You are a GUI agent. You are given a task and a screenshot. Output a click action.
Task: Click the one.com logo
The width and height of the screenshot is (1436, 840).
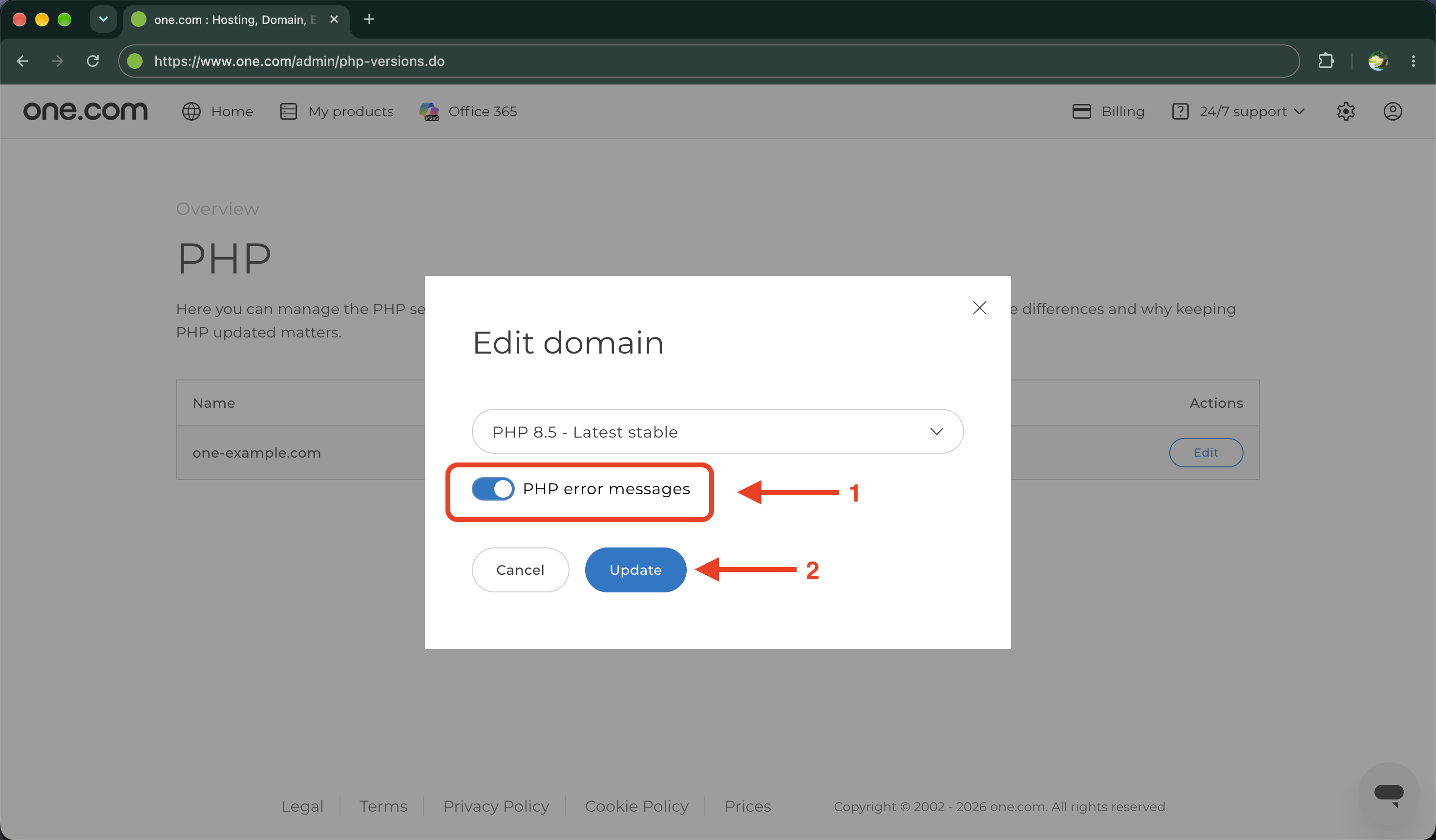(x=85, y=110)
